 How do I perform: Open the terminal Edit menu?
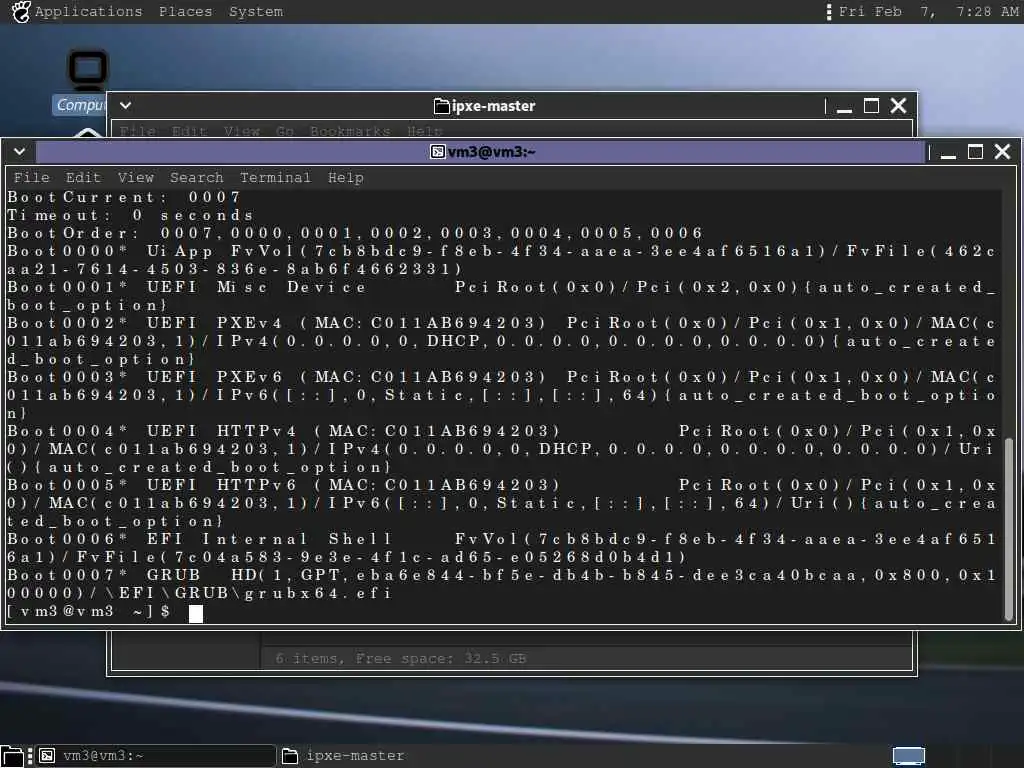tap(83, 178)
